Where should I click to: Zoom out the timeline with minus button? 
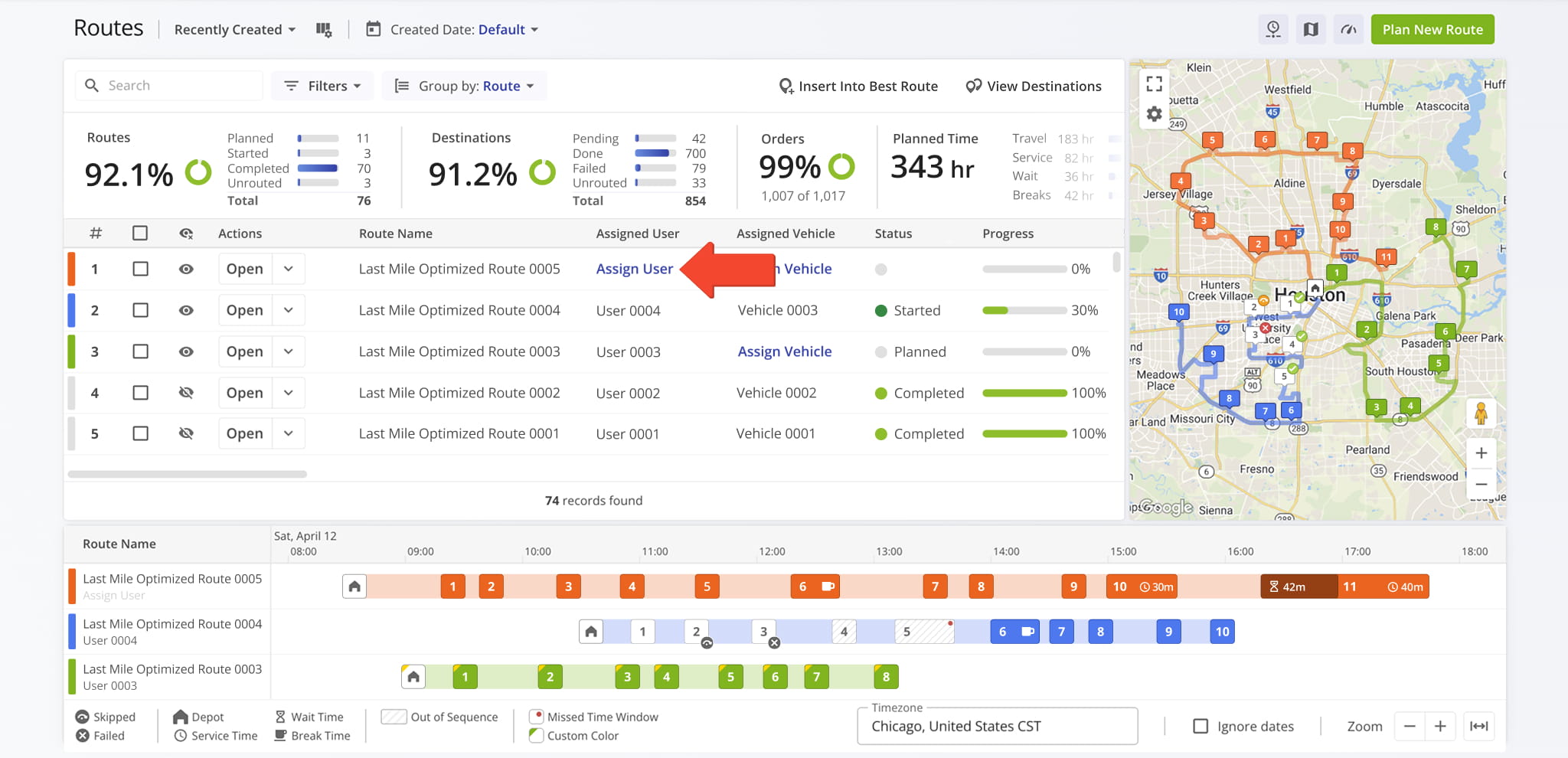coord(1410,726)
